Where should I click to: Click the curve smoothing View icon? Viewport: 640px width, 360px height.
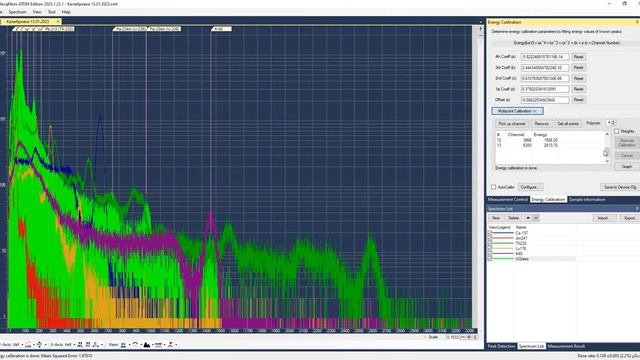pos(135,345)
